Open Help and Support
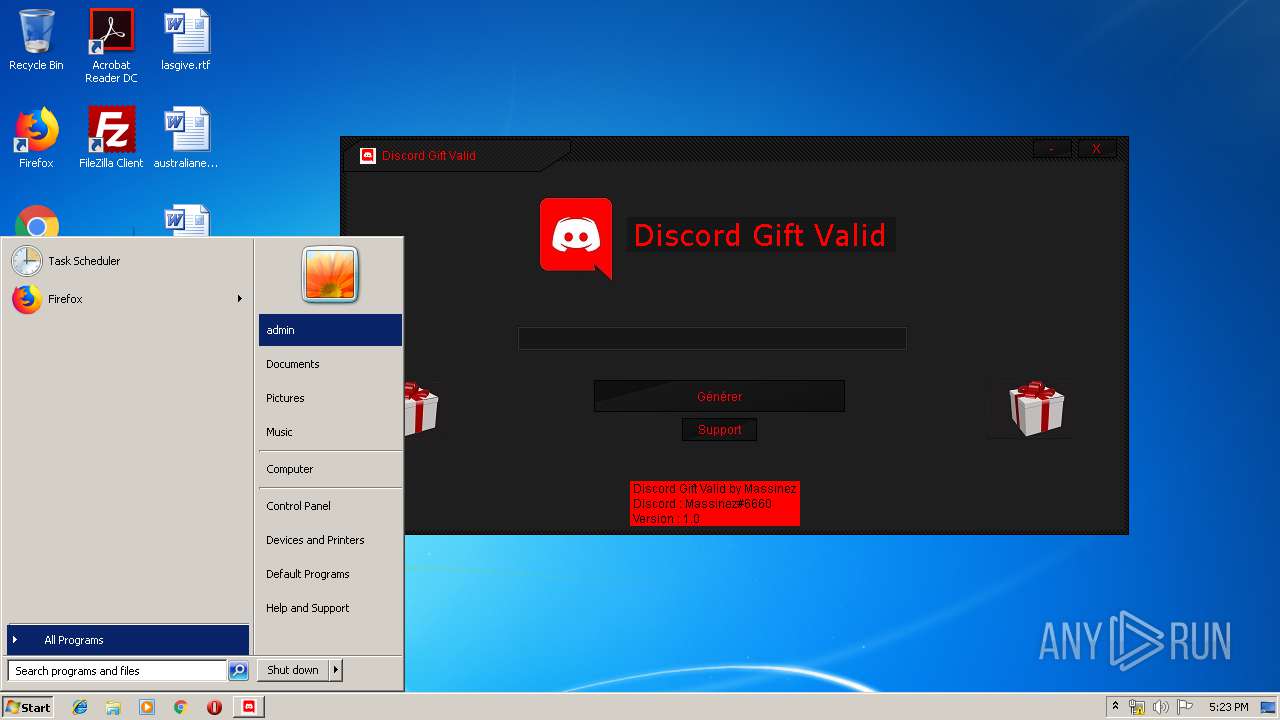The image size is (1280, 720). pyautogui.click(x=330, y=608)
